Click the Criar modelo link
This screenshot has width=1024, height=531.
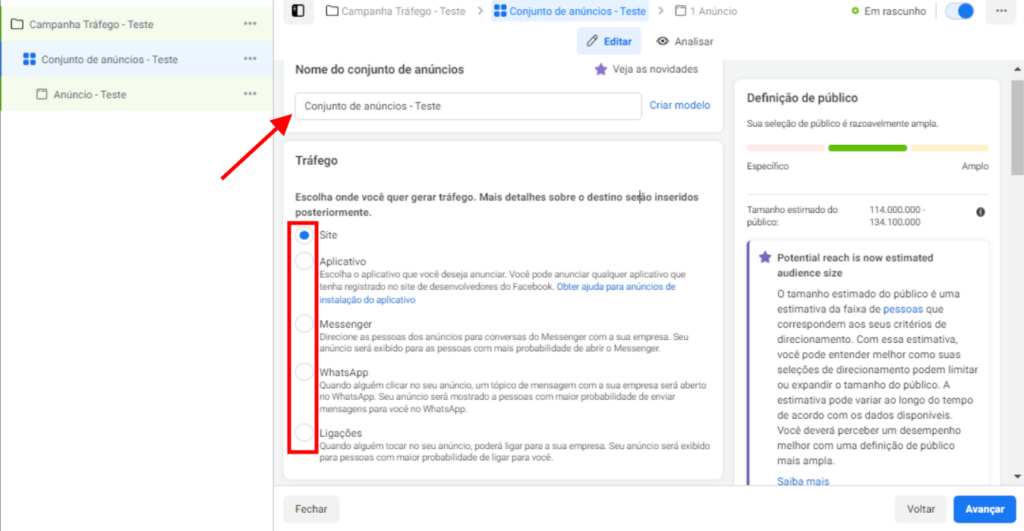pos(679,105)
